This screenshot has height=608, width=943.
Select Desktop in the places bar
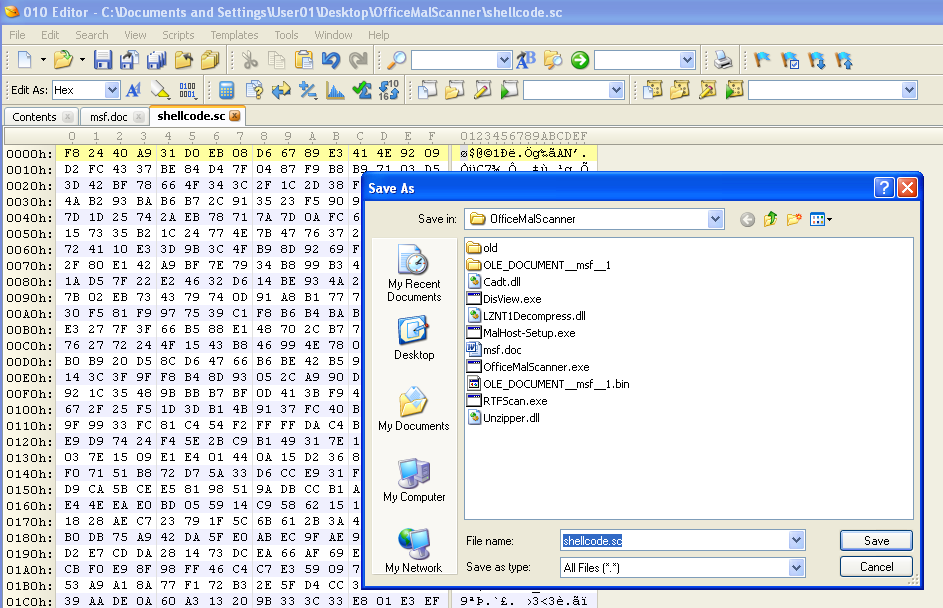[x=413, y=340]
